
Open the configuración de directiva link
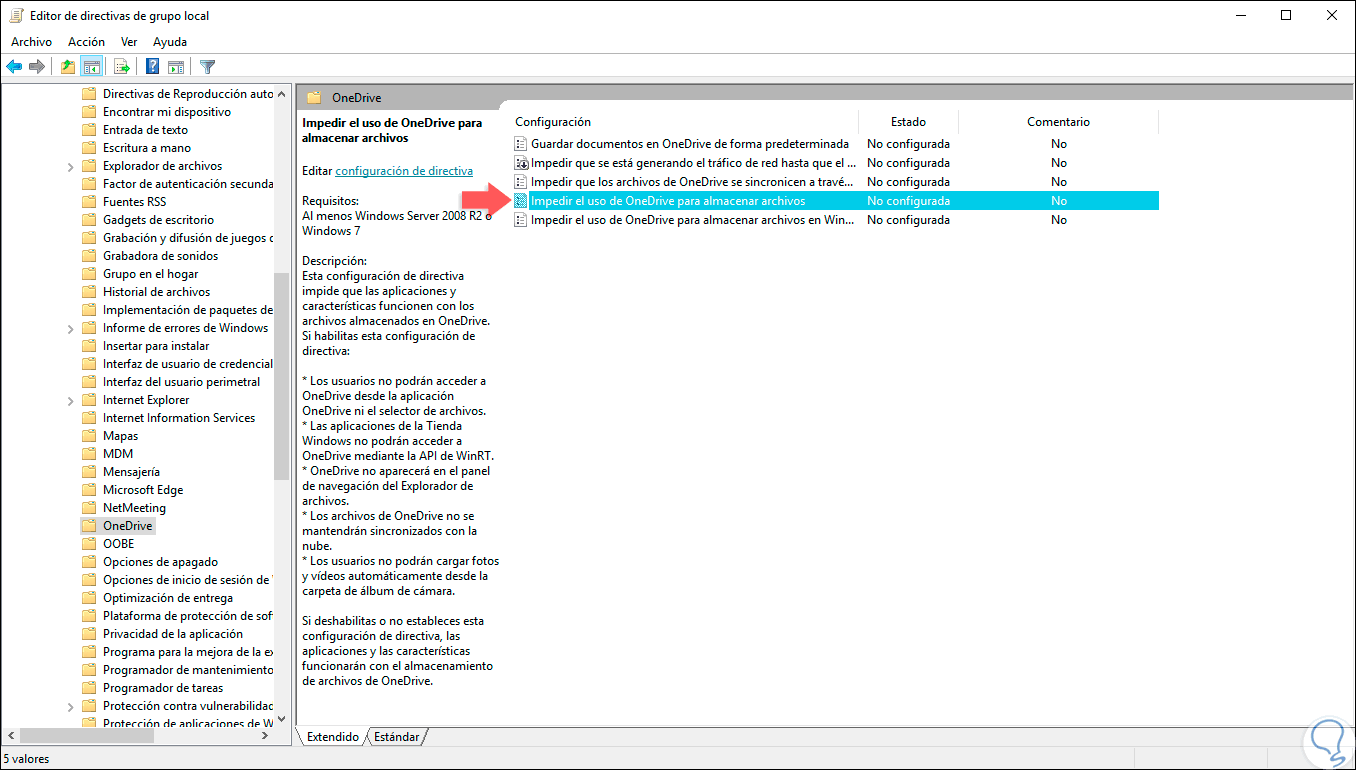[404, 171]
